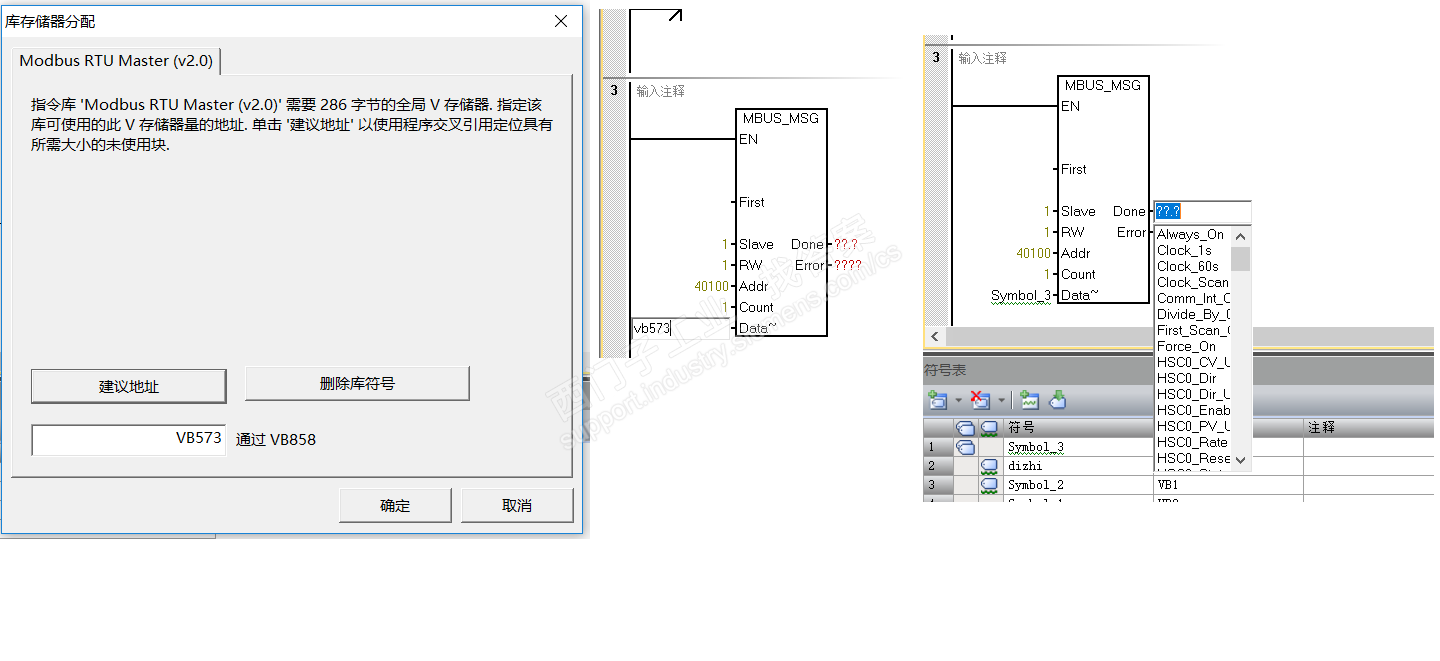
Task: Select the Symbol_3 symbol cell
Action: (1078, 447)
